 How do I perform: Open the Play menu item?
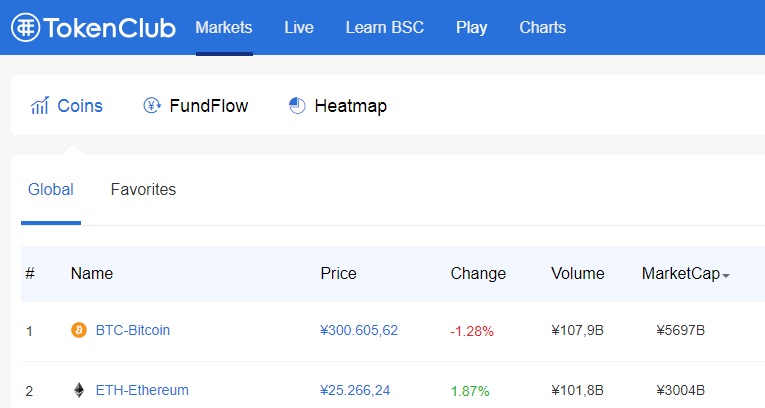471,27
